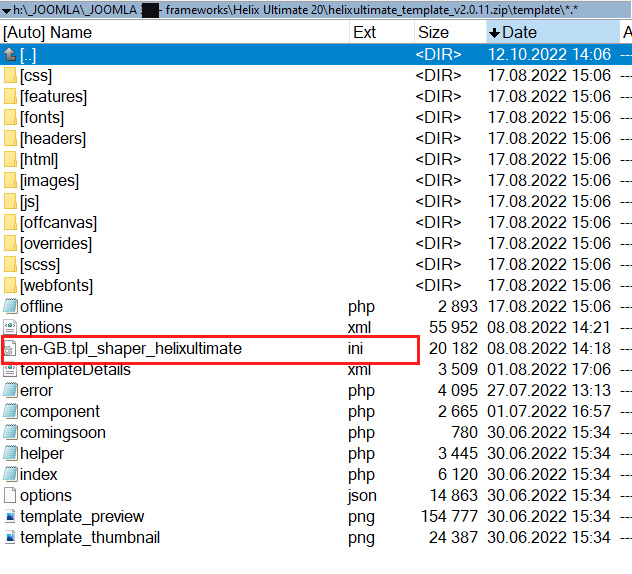Select the template_thumbnail file name
Screen dimensions: 632x574
pyautogui.click(x=90, y=537)
